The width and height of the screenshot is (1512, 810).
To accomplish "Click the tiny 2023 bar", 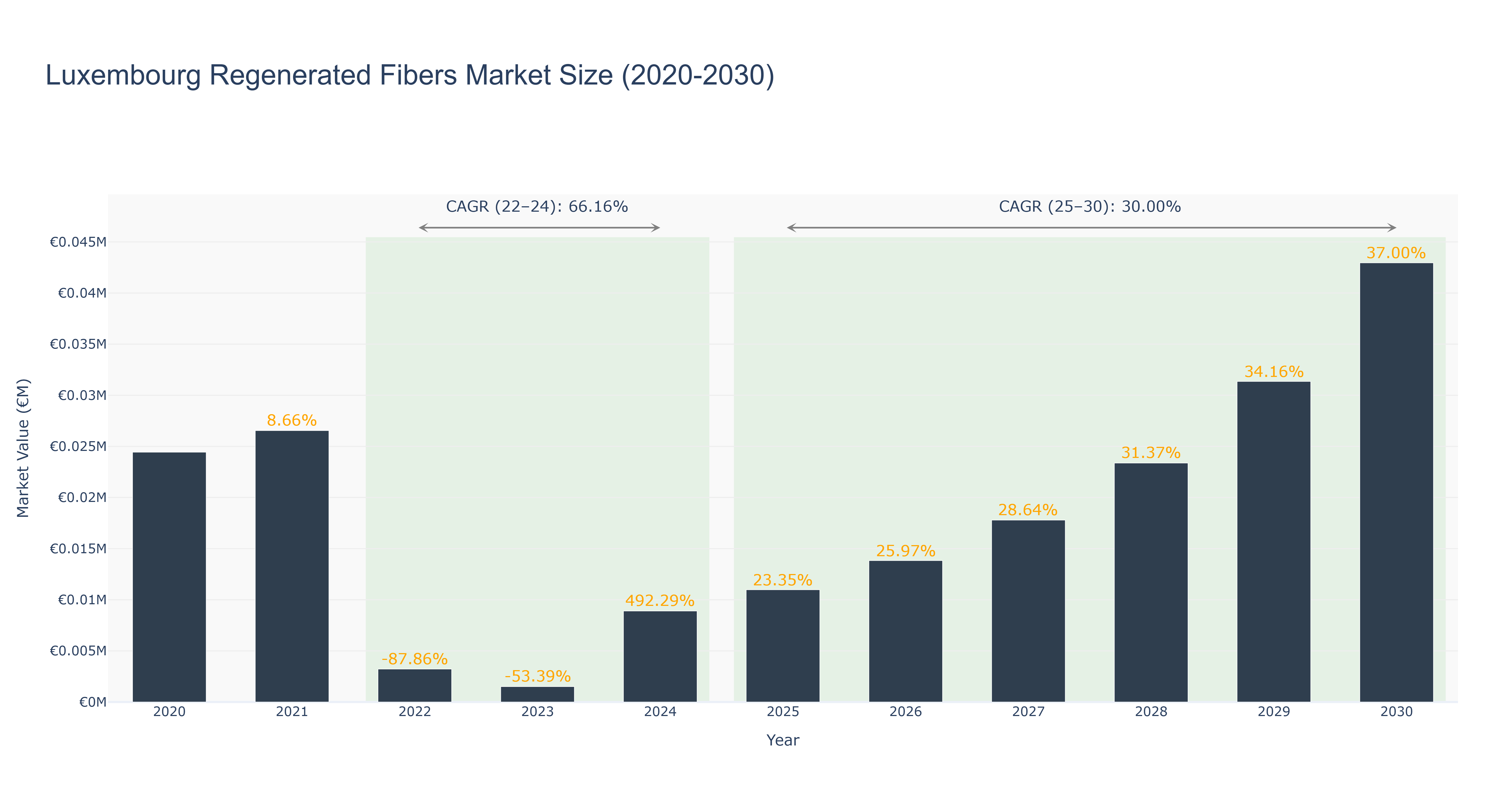I will click(x=537, y=694).
